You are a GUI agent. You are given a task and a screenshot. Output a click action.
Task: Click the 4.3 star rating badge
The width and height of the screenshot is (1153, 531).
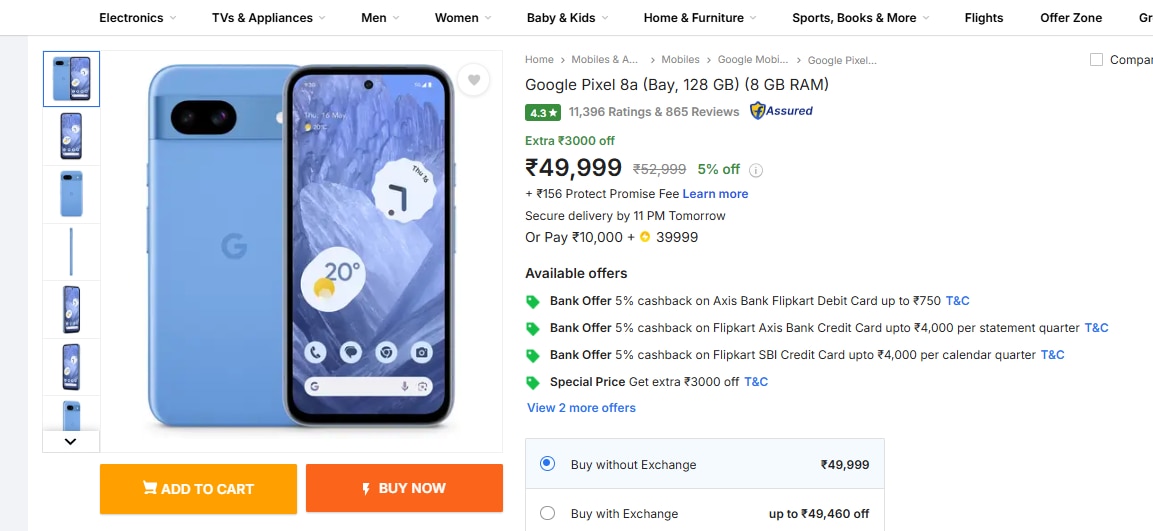click(543, 112)
